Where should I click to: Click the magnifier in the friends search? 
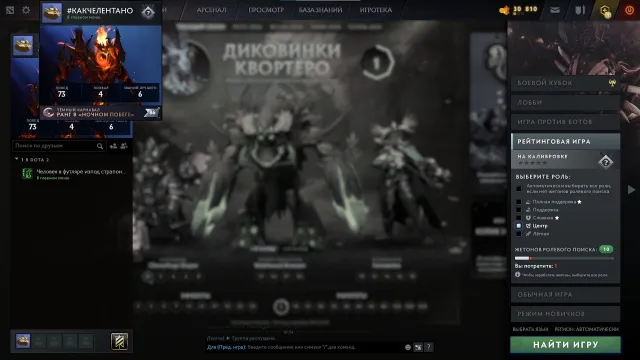point(100,146)
